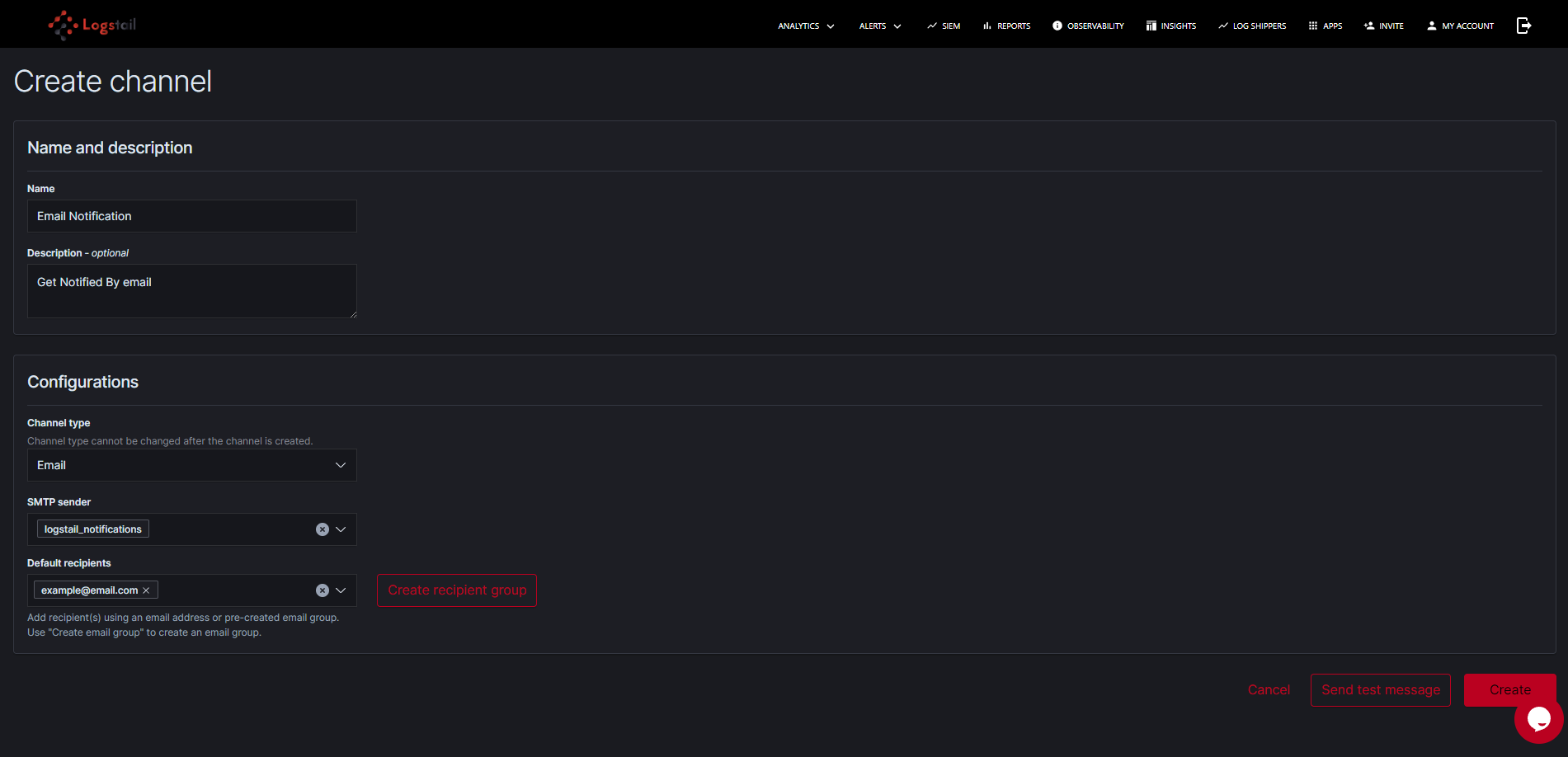Image resolution: width=1568 pixels, height=757 pixels.
Task: Click the Logstail logo
Action: 92,25
